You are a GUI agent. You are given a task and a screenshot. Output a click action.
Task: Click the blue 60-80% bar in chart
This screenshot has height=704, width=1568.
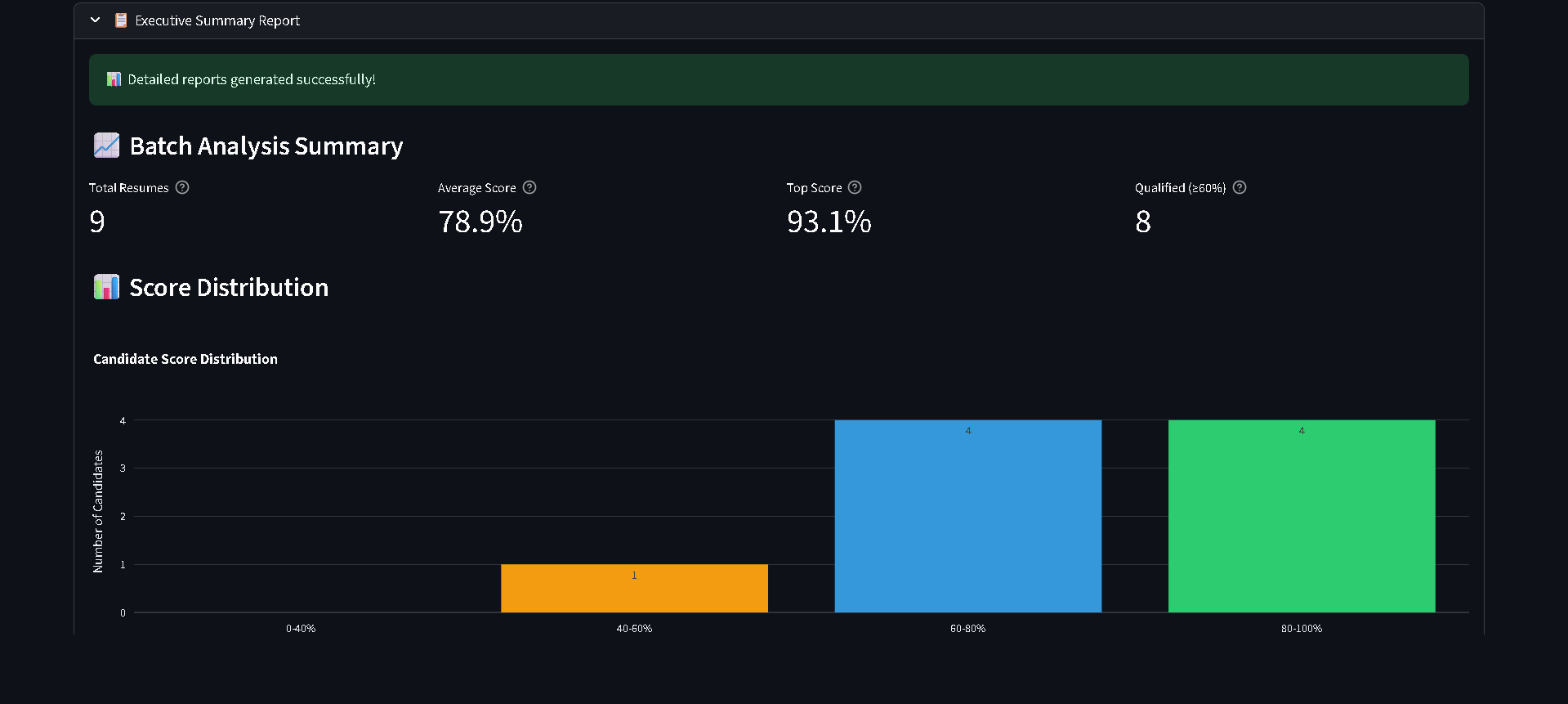pyautogui.click(x=968, y=516)
